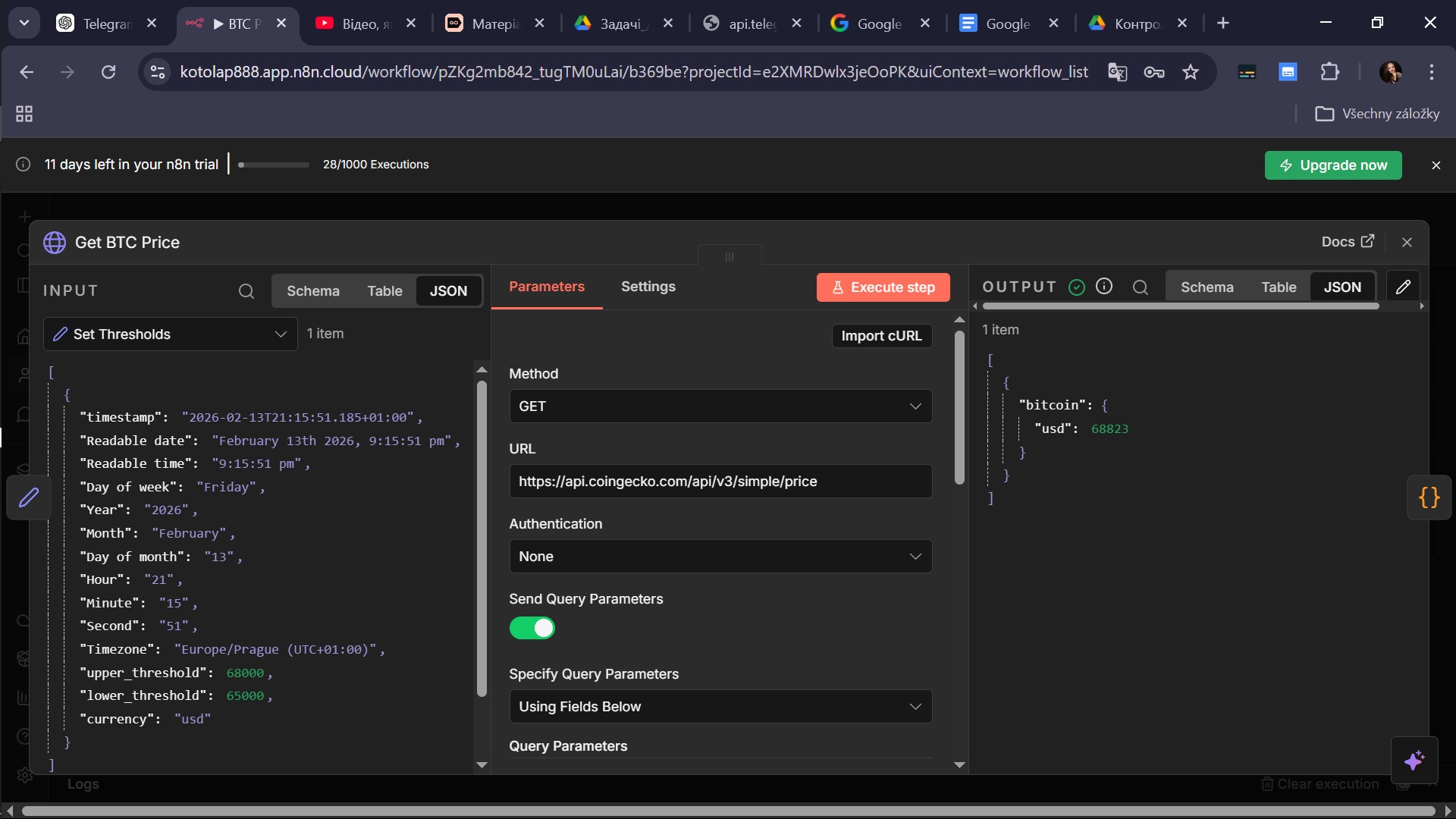This screenshot has height=819, width=1456.
Task: Edit output with pencil icon
Action: pyautogui.click(x=1403, y=287)
